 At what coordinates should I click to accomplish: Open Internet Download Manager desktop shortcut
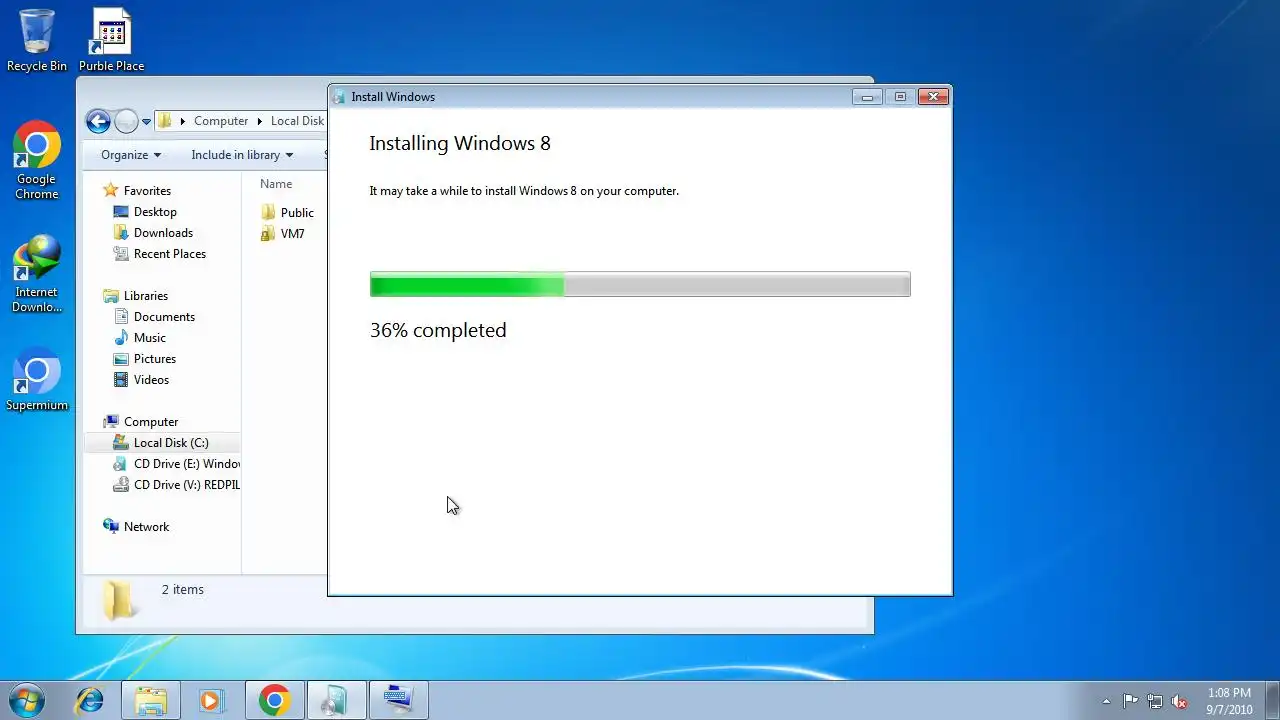pyautogui.click(x=37, y=274)
